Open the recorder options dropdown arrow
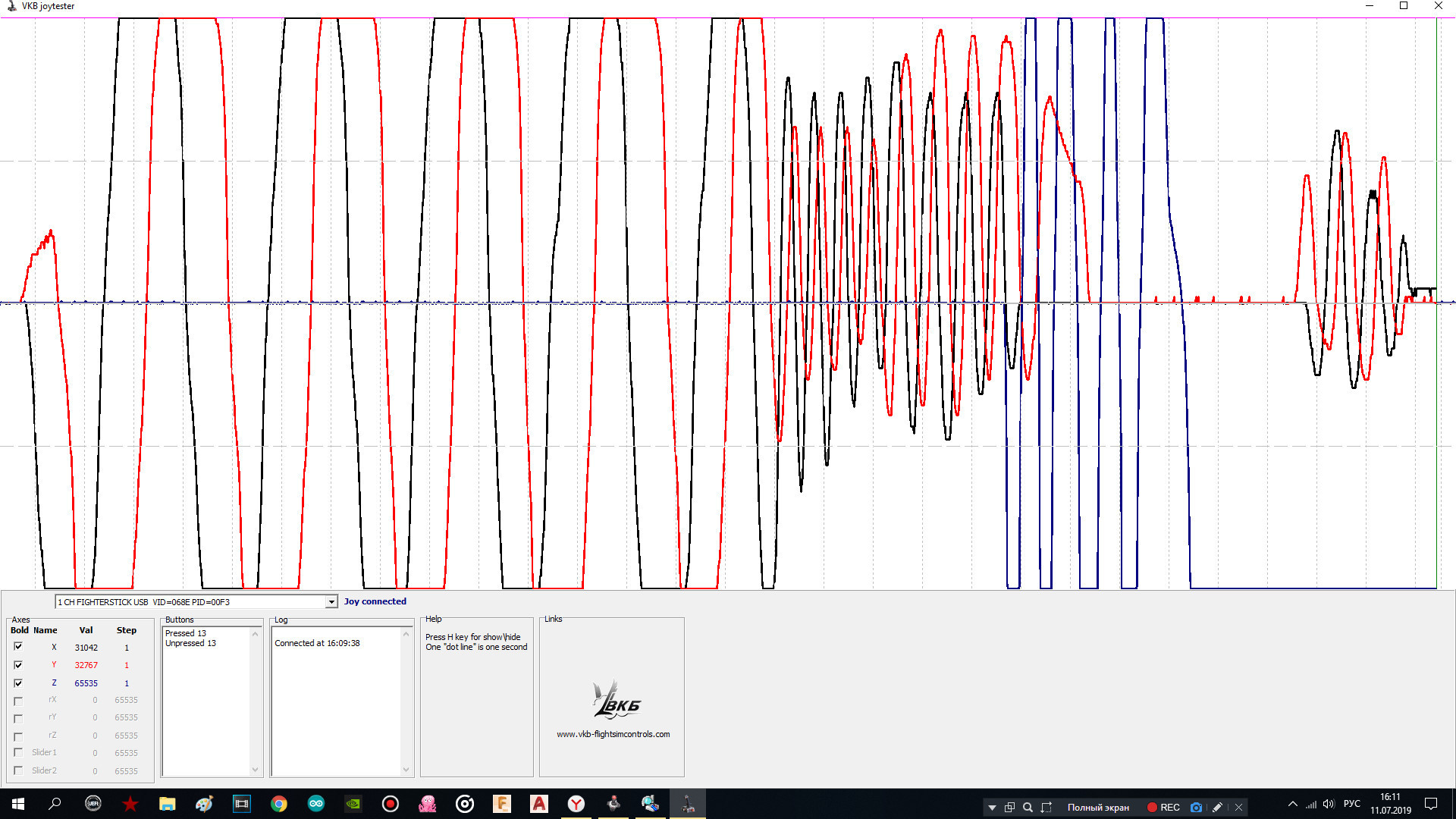Screen dimensions: 1456x819 [x=992, y=808]
